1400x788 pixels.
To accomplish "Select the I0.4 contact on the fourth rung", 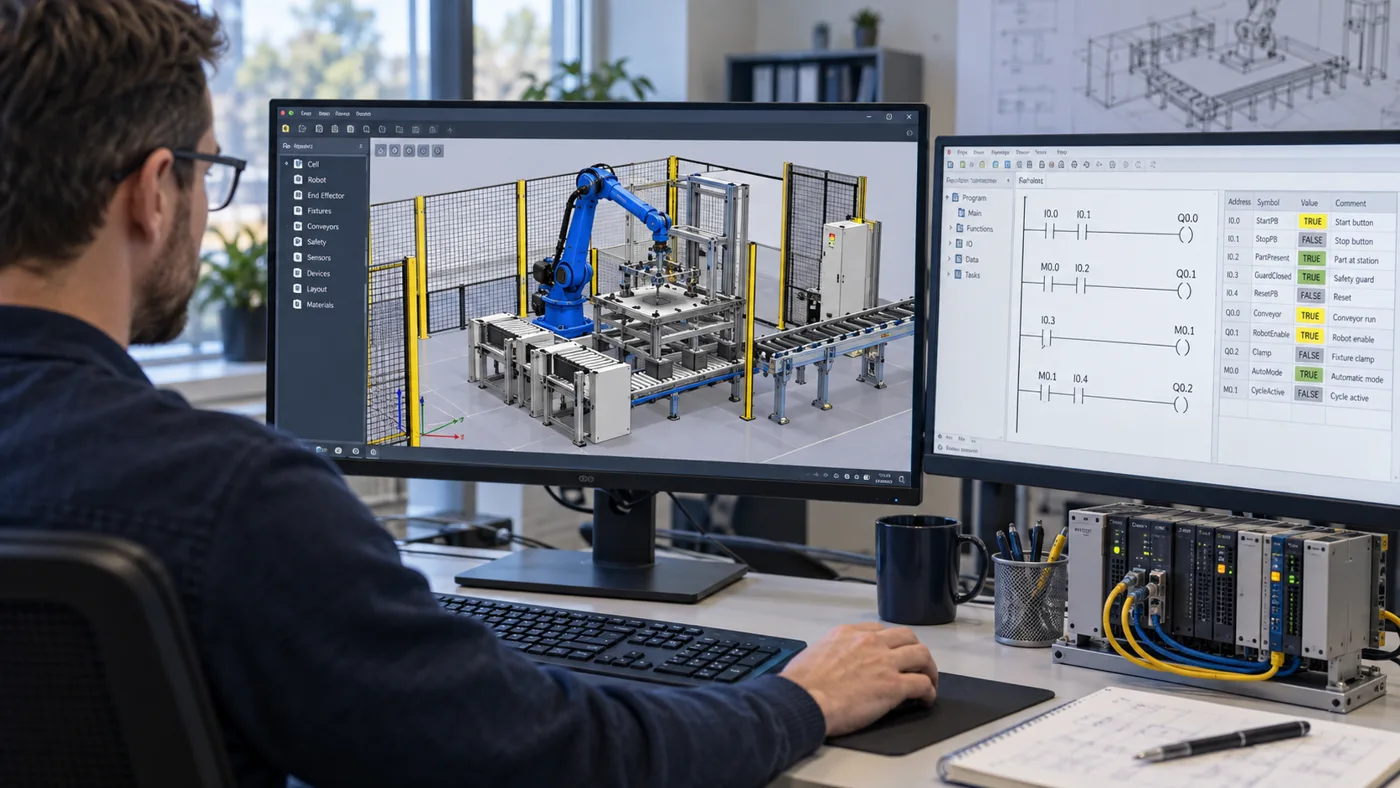I will [x=1078, y=395].
